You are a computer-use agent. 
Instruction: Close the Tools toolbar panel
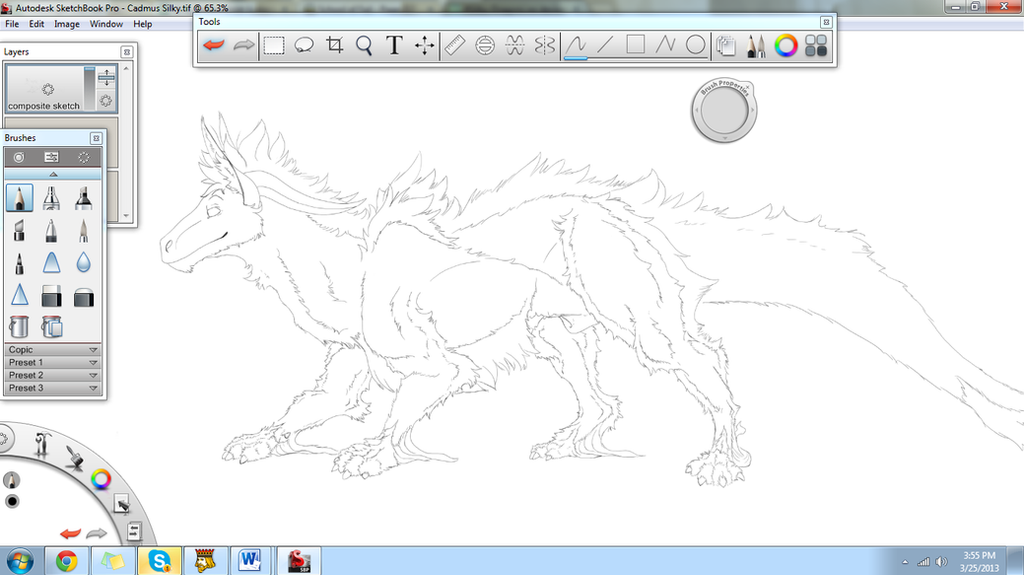coord(825,22)
